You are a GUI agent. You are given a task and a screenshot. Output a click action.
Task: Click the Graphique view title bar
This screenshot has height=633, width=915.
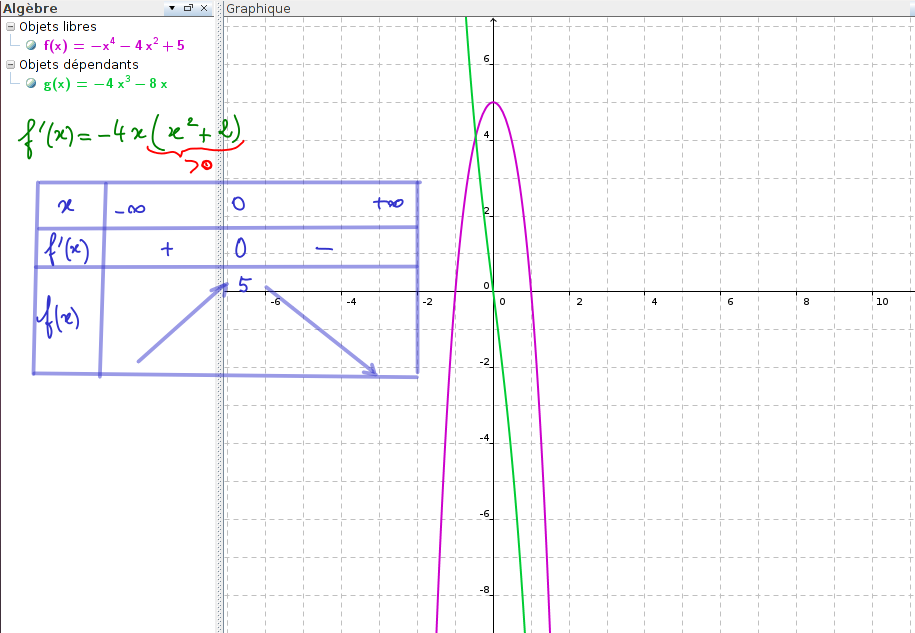coord(258,8)
